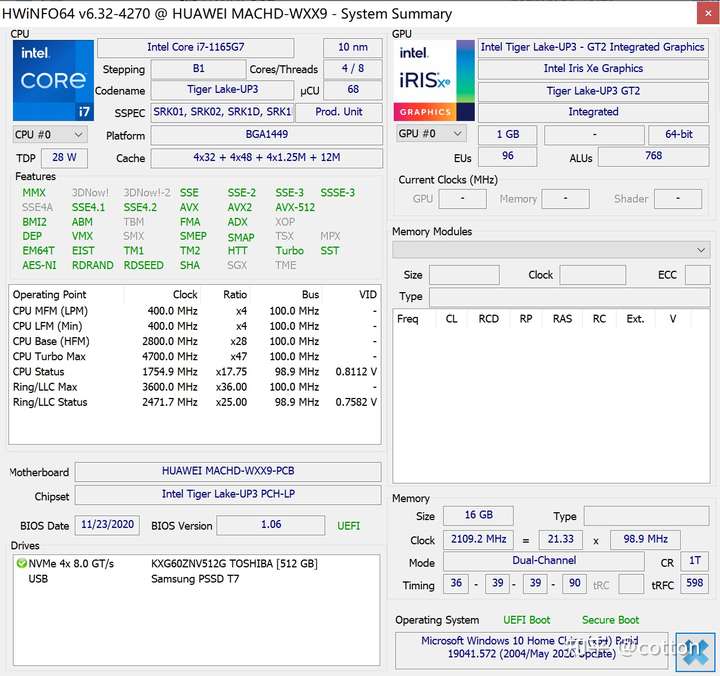Click the SGX feature label
The height and width of the screenshot is (676, 720).
[237, 265]
